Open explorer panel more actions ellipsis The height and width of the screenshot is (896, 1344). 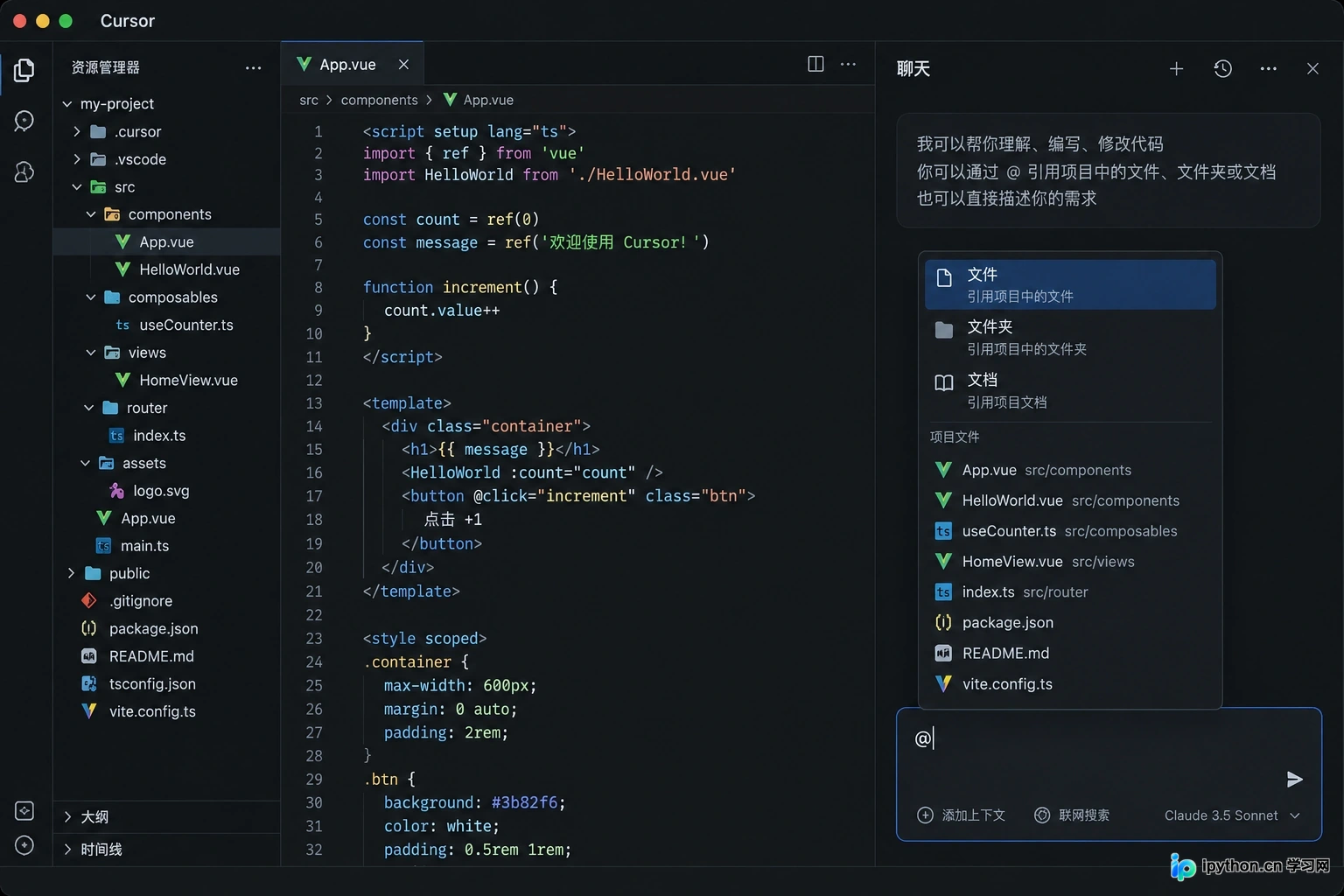253,67
